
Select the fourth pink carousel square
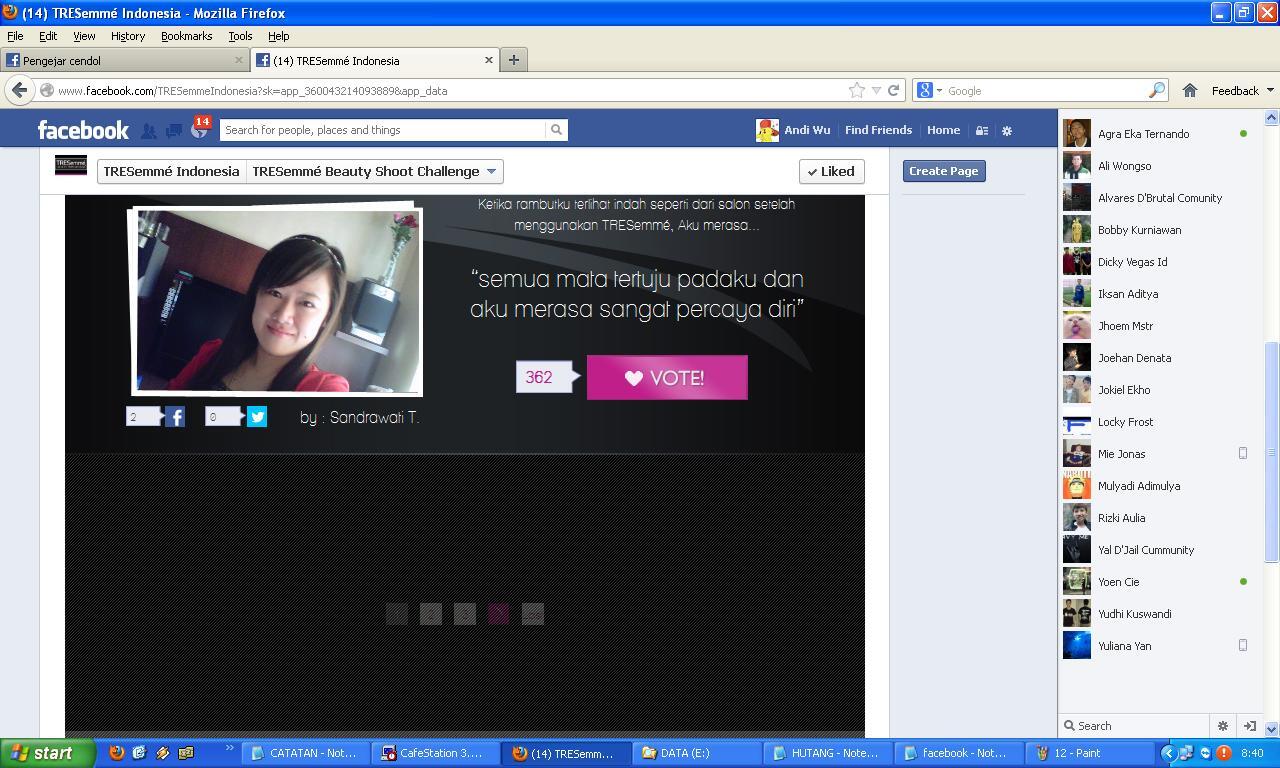point(499,614)
